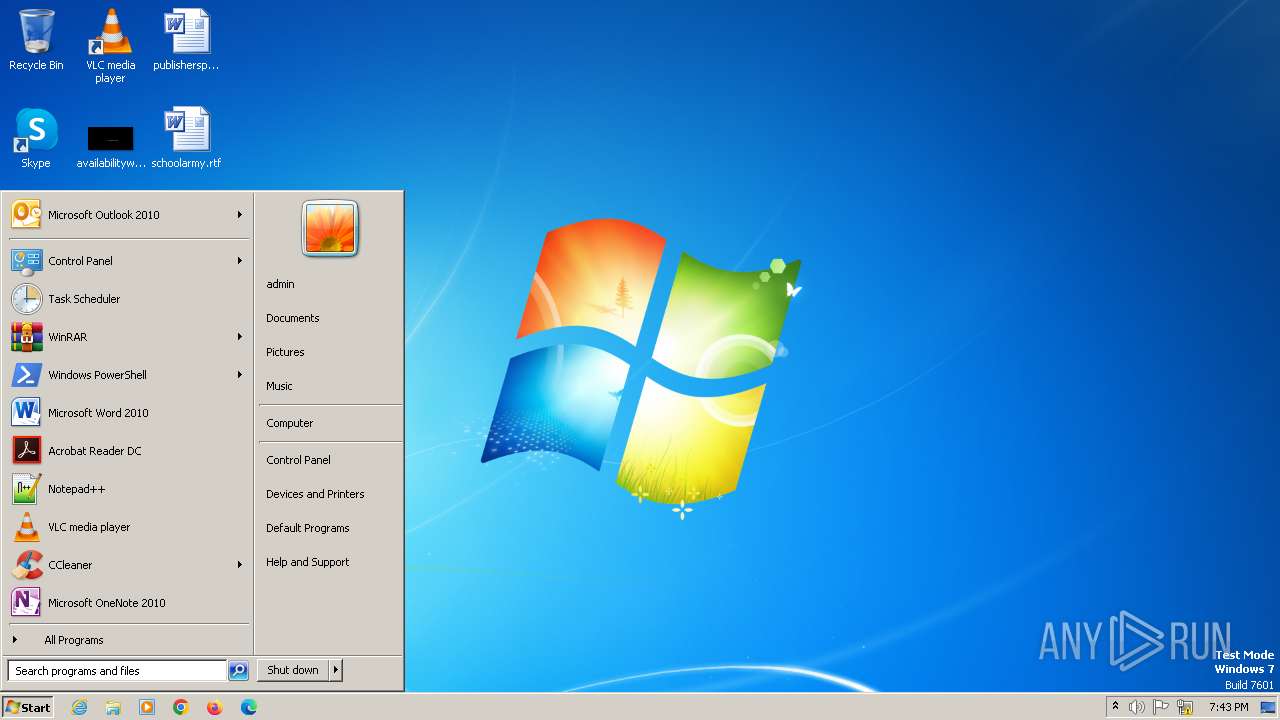The height and width of the screenshot is (720, 1280).
Task: Launch Google Chrome from taskbar
Action: [181, 707]
